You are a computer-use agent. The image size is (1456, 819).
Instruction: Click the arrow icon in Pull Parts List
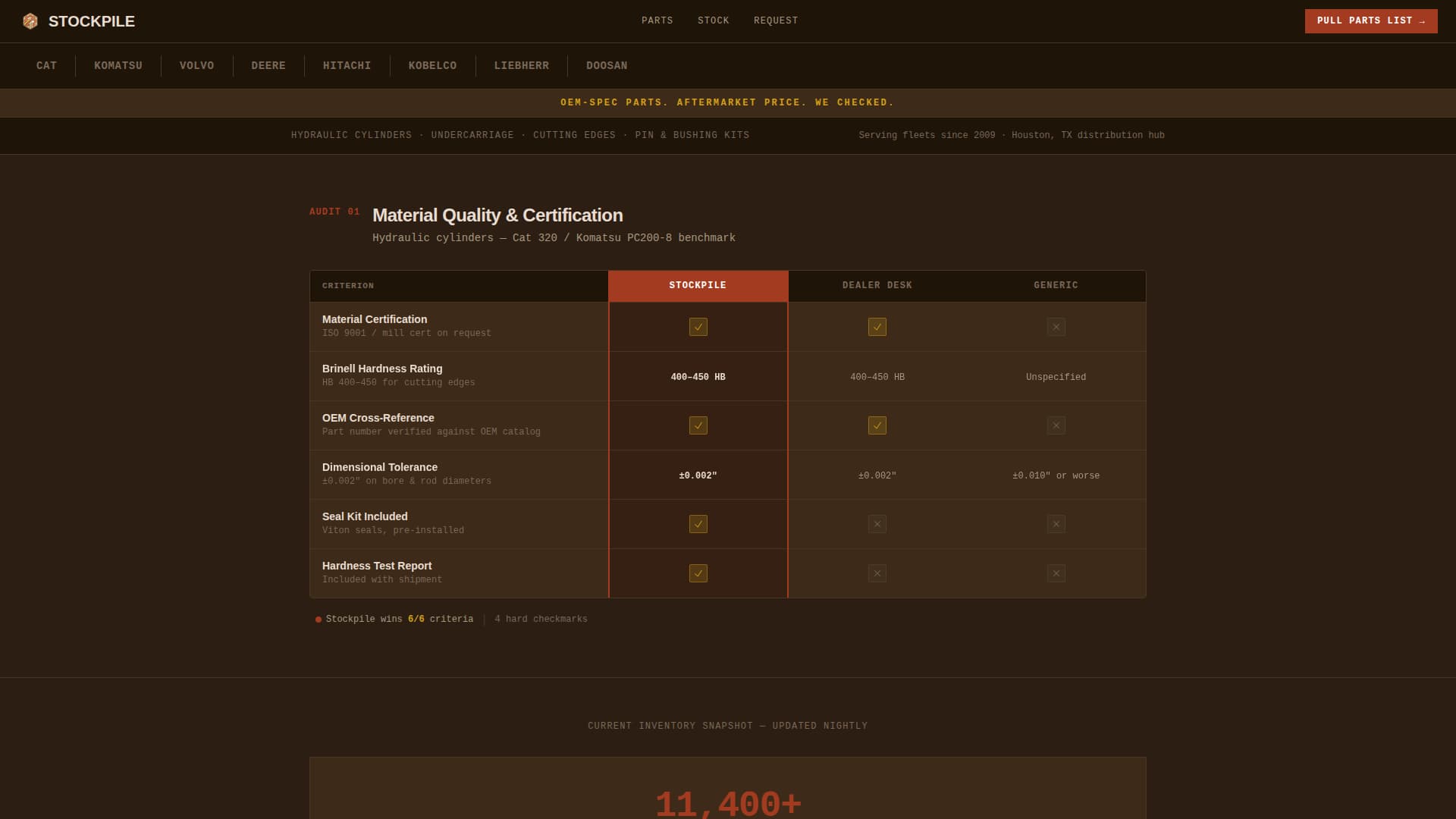click(1420, 21)
